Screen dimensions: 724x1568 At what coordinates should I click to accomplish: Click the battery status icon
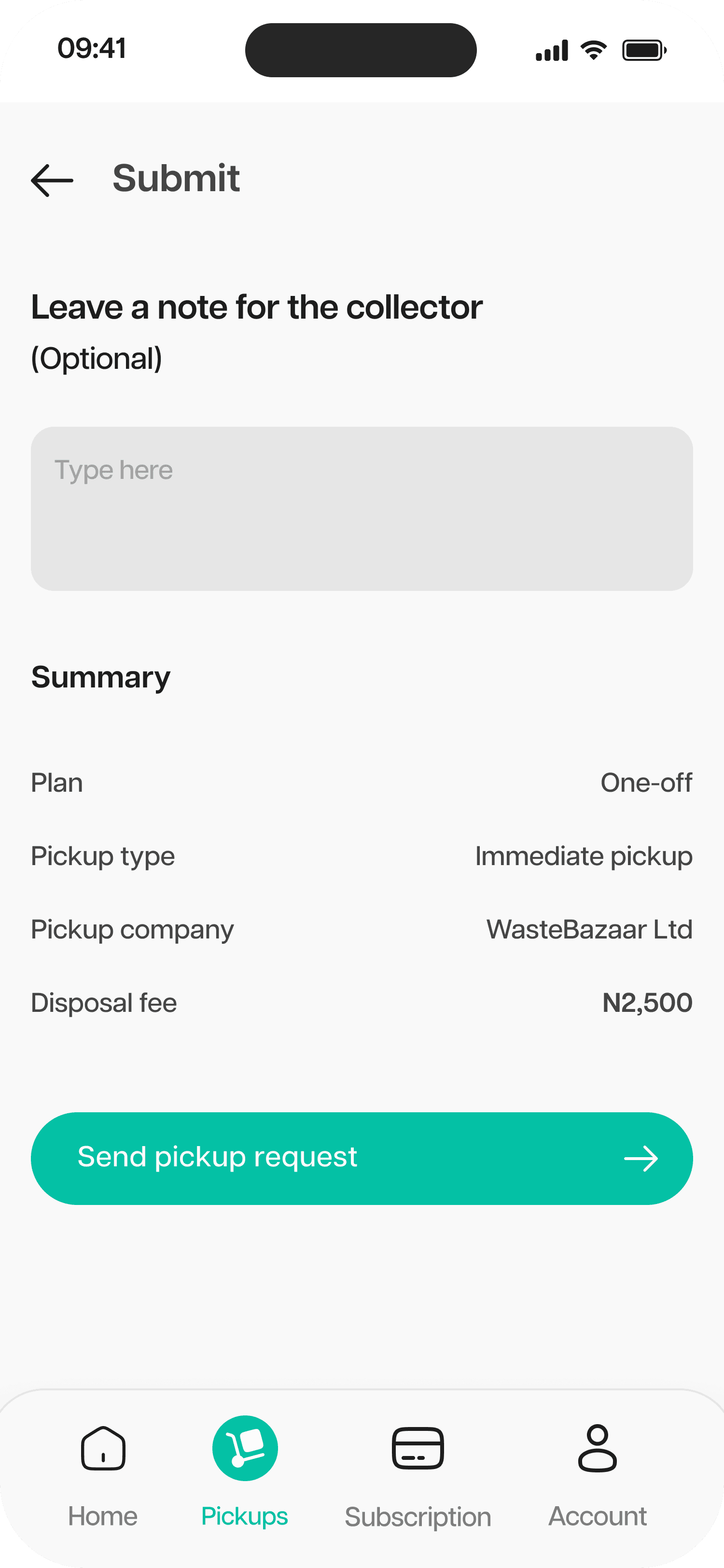tap(644, 50)
